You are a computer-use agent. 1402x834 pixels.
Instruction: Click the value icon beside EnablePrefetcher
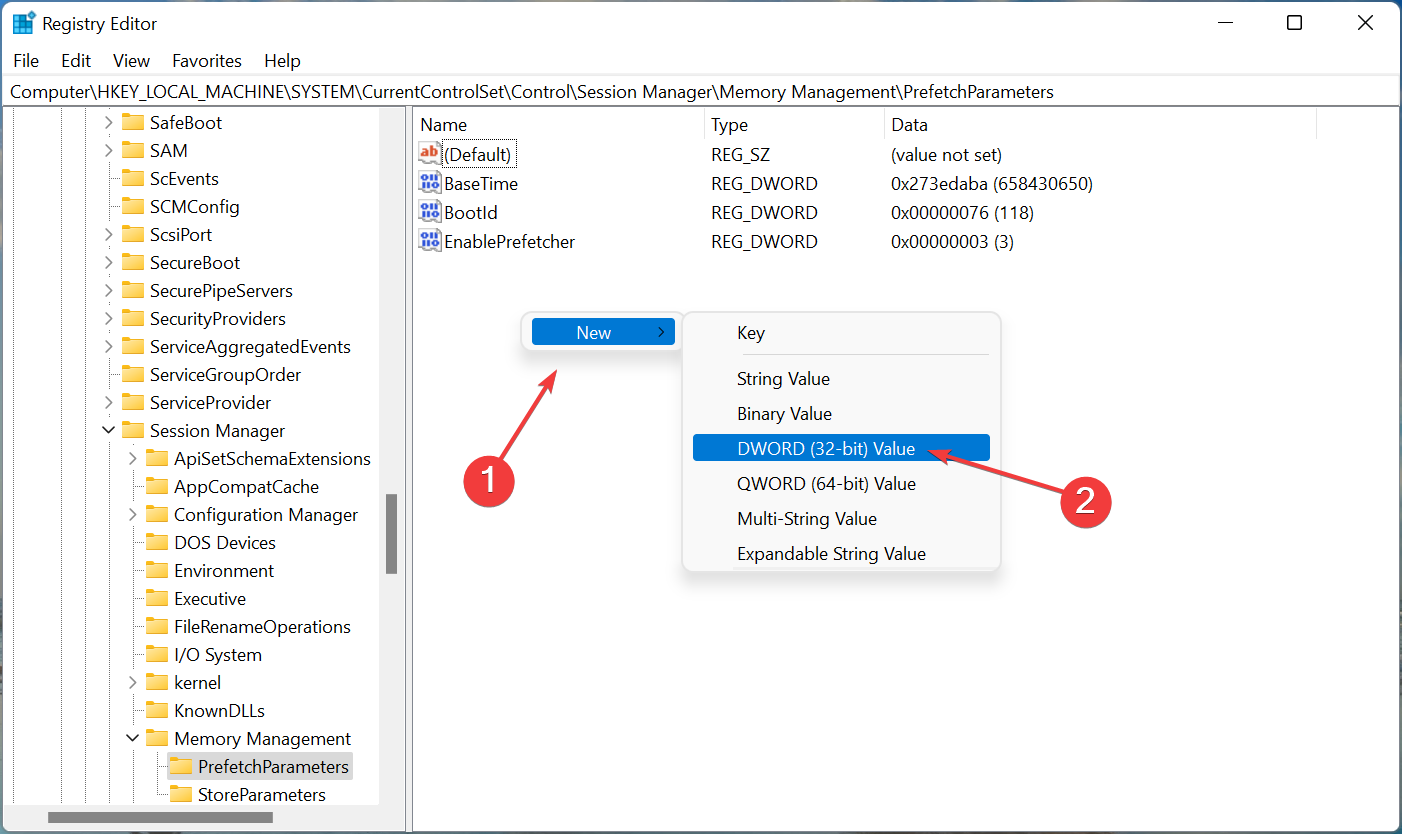428,240
